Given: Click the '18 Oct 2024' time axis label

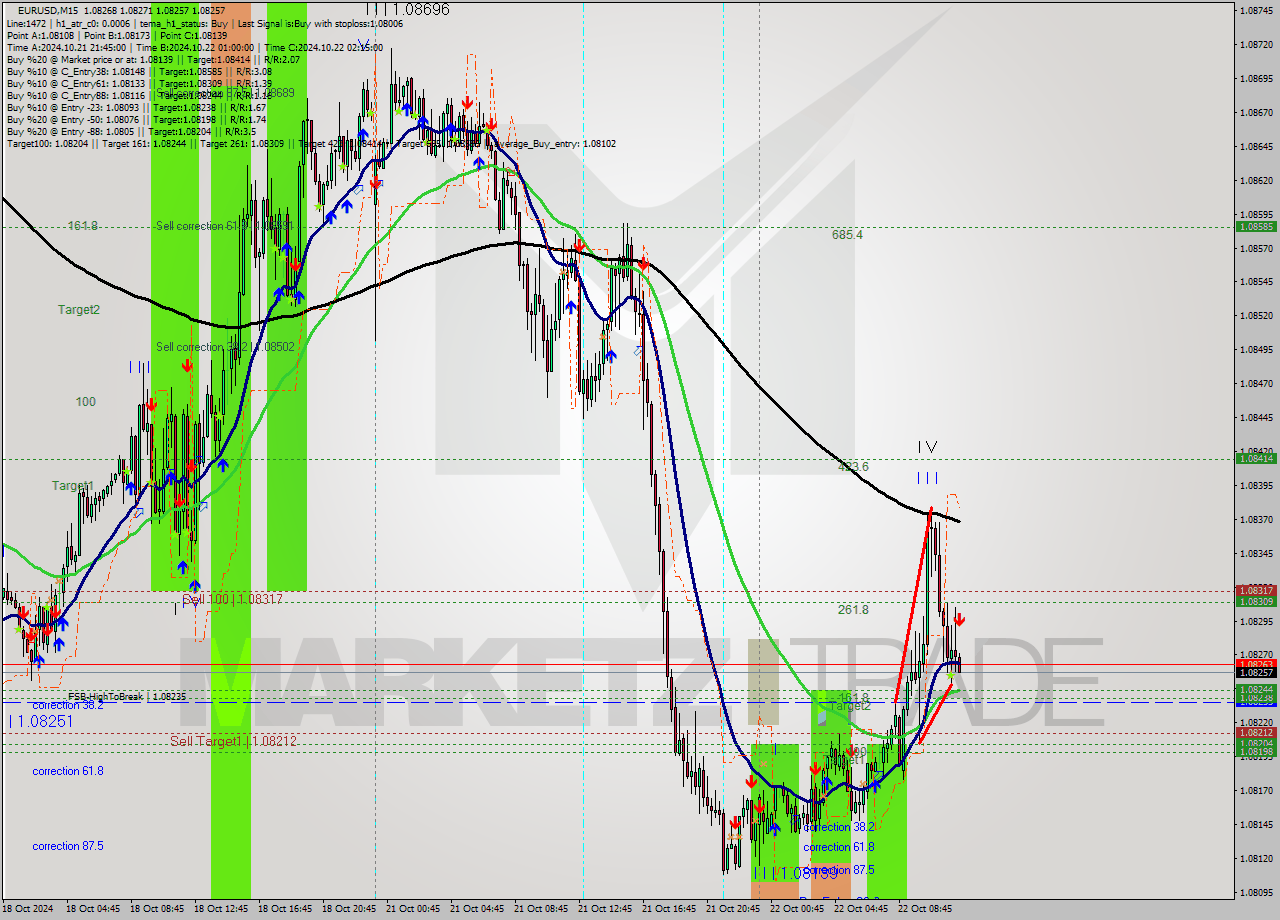Looking at the screenshot, I should (28, 909).
